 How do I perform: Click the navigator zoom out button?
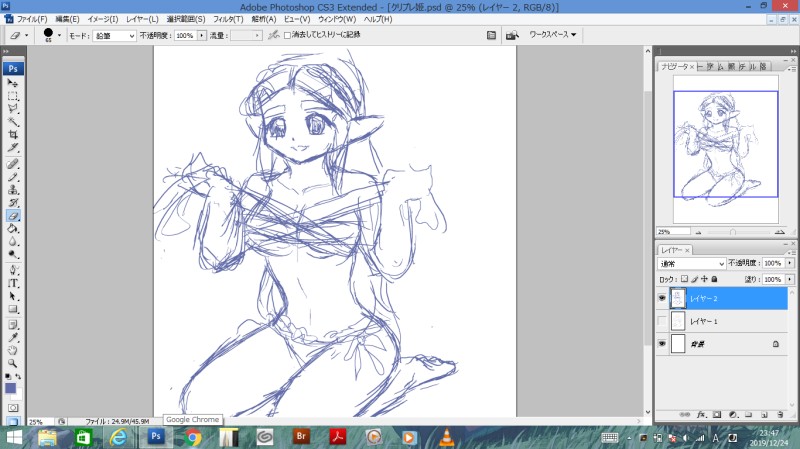click(x=698, y=232)
